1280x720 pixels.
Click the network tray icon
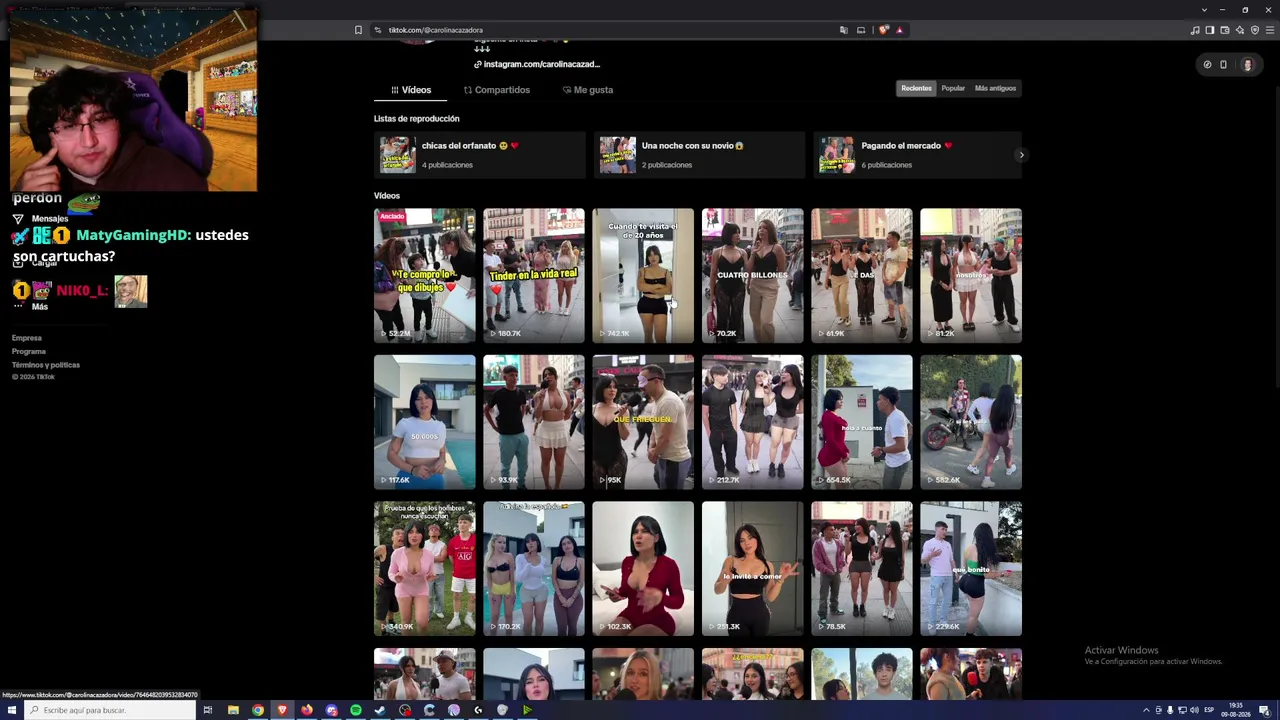tap(1182, 710)
